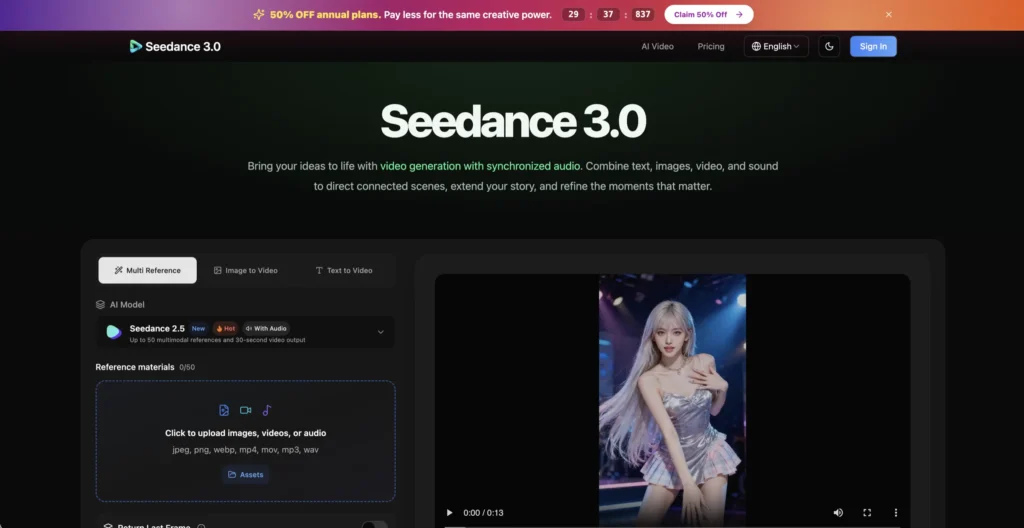Toggle dark mode moon icon
1024x528 pixels.
[x=829, y=46]
